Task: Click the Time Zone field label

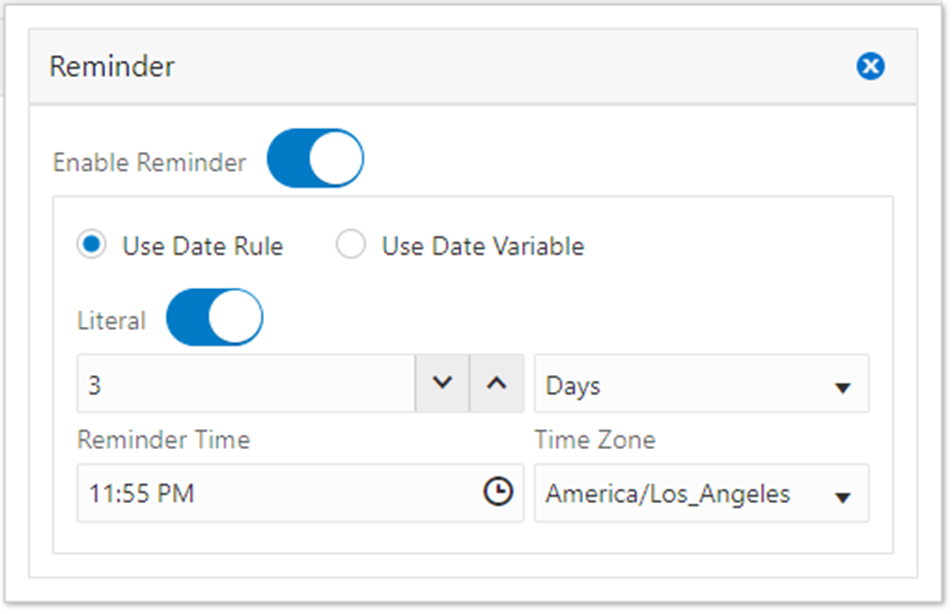Action: 595,440
